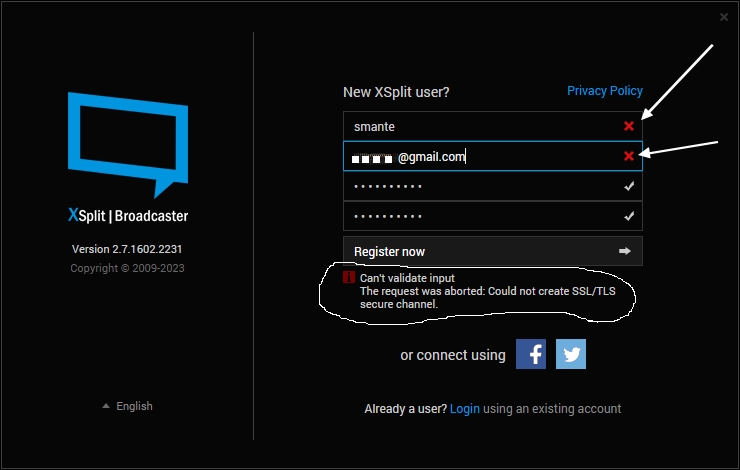Viewport: 740px width, 470px height.
Task: Click the Register now button
Action: [x=493, y=251]
